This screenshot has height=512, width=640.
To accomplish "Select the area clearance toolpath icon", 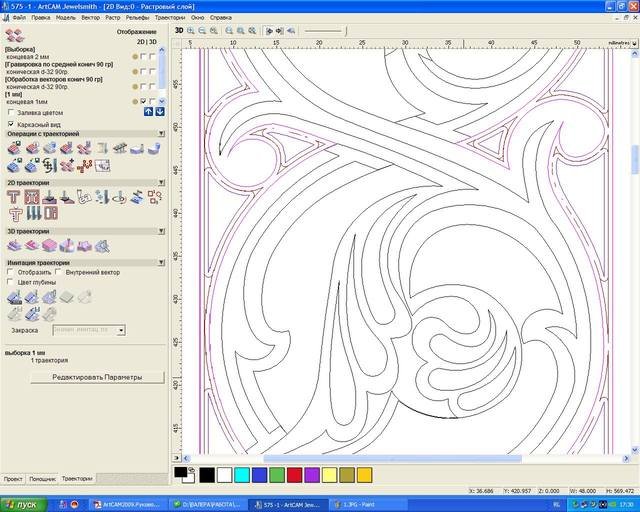I will tap(30, 197).
